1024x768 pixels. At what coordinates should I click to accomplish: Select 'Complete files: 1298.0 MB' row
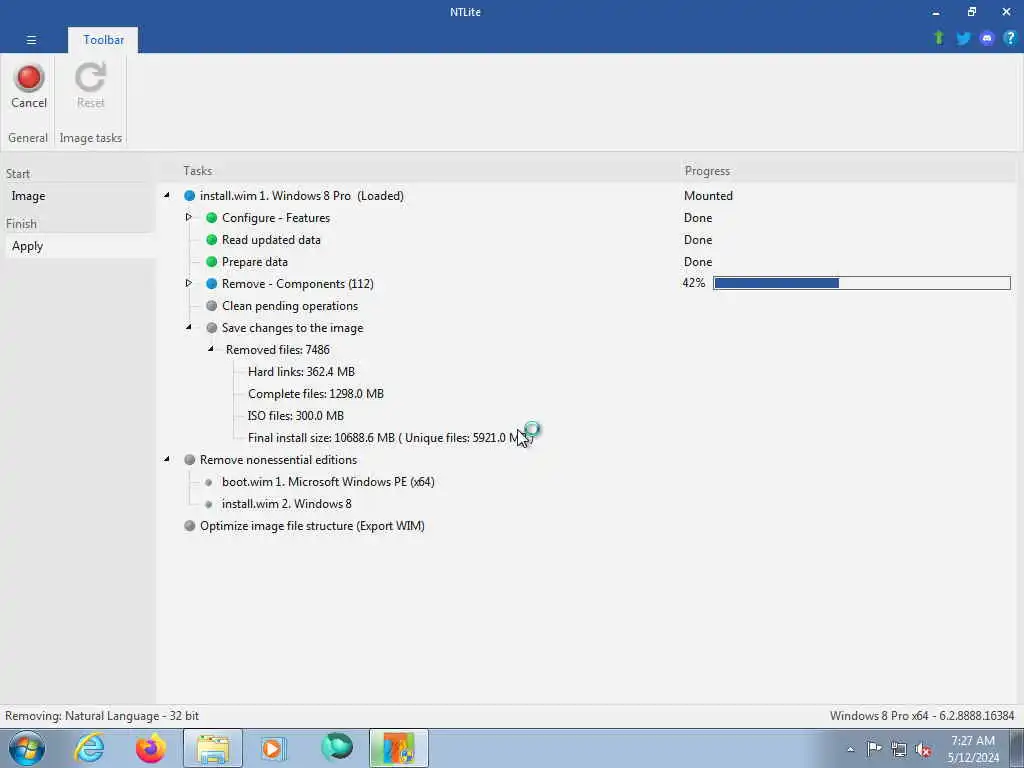click(315, 394)
